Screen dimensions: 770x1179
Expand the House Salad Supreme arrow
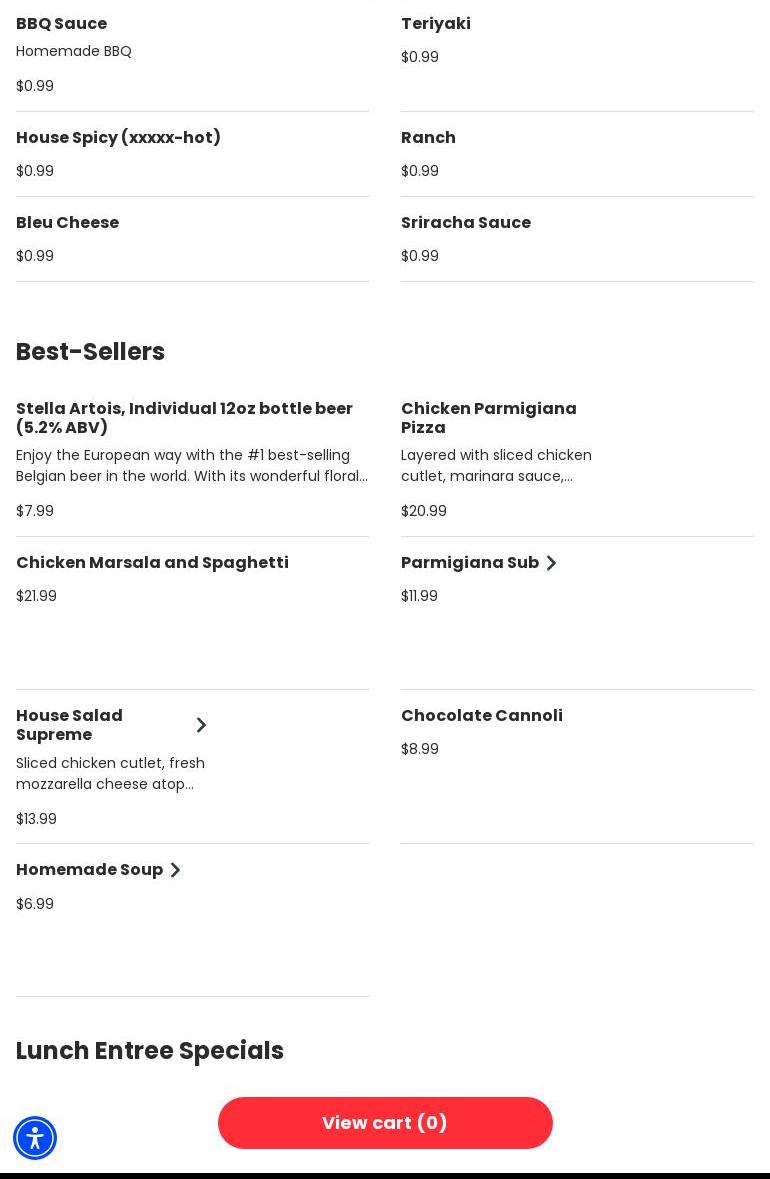(x=201, y=725)
